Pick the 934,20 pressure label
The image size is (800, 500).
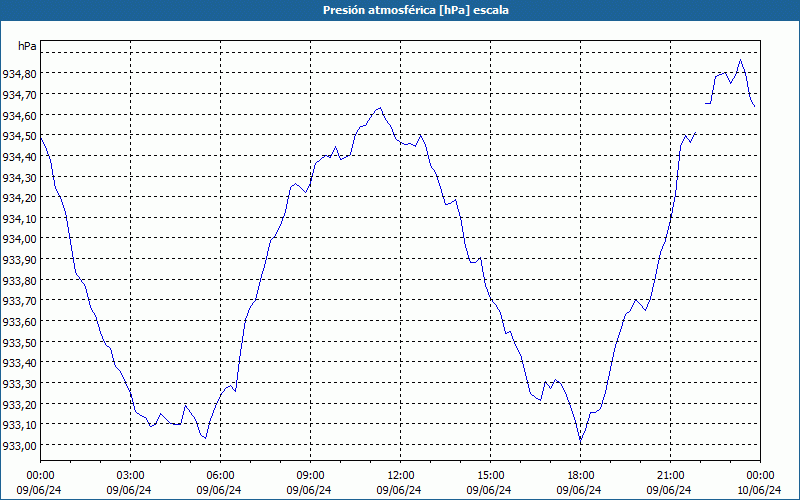[19, 197]
